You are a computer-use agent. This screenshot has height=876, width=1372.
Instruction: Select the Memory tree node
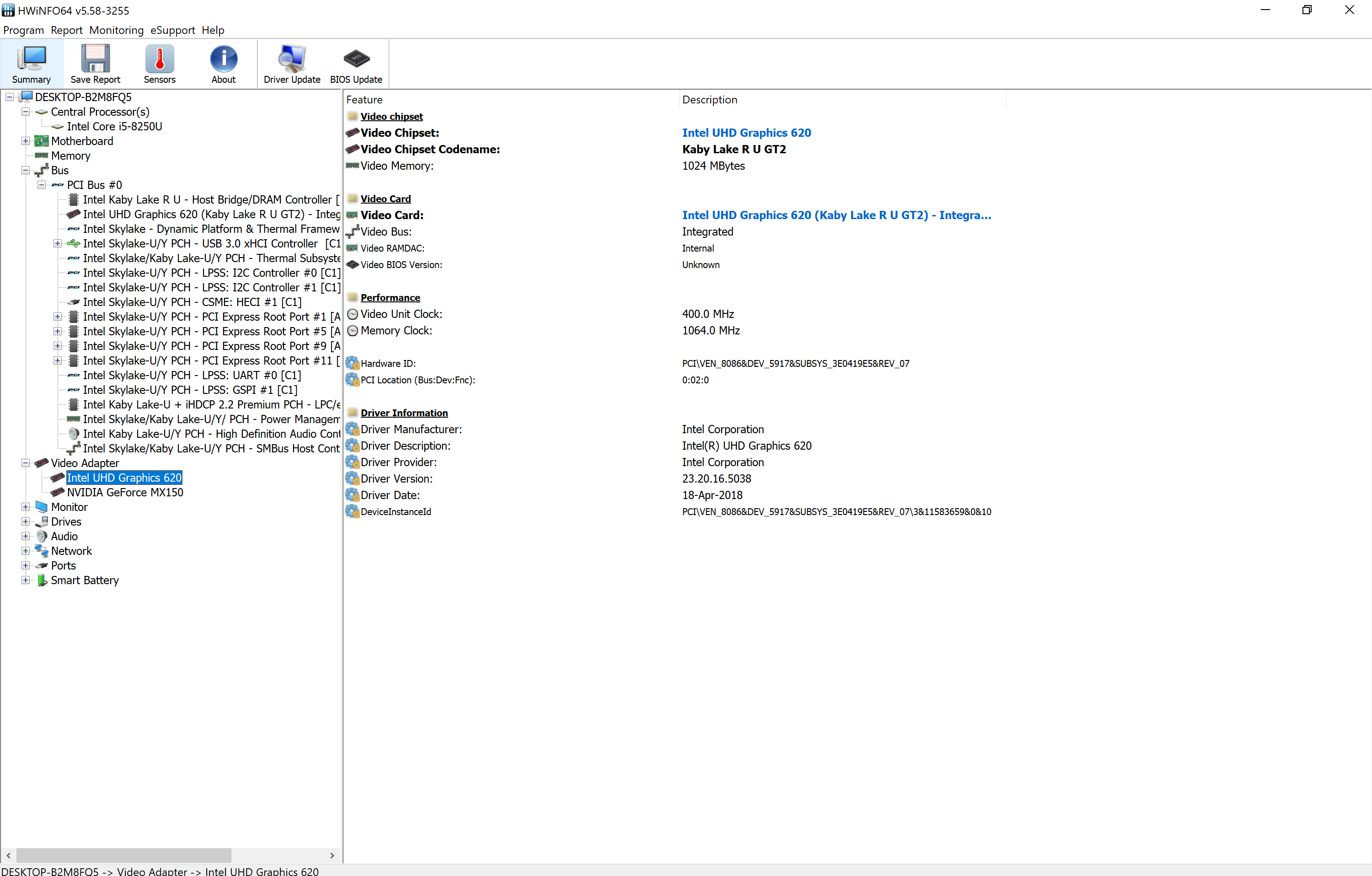pyautogui.click(x=70, y=156)
